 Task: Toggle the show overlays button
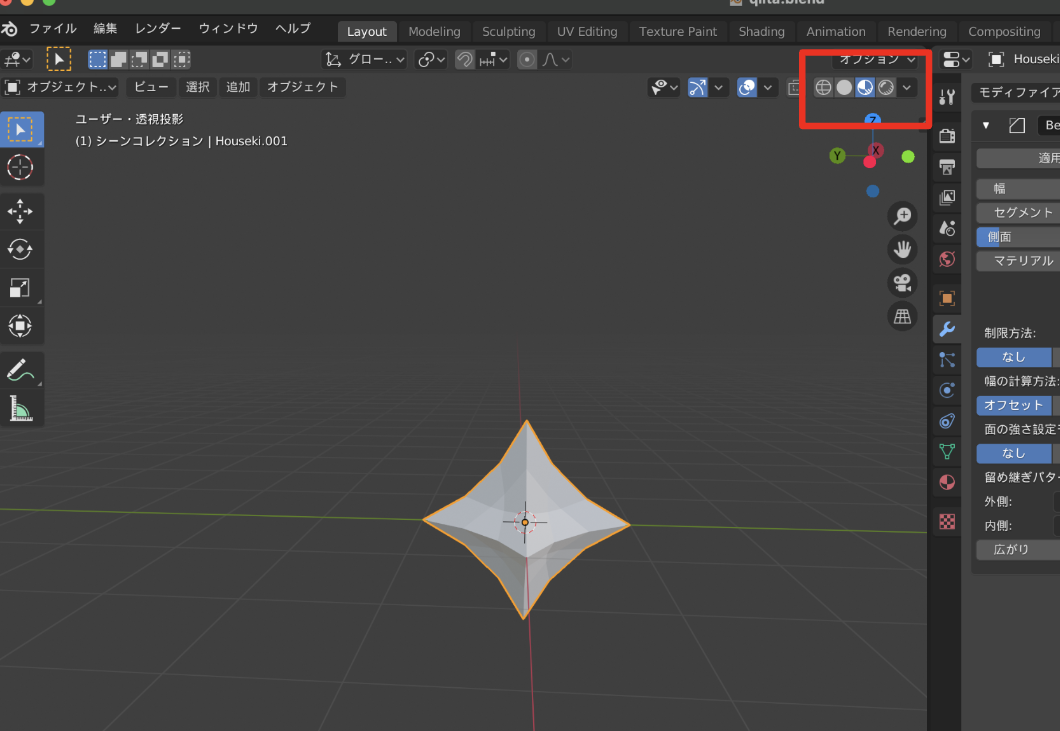[x=747, y=87]
